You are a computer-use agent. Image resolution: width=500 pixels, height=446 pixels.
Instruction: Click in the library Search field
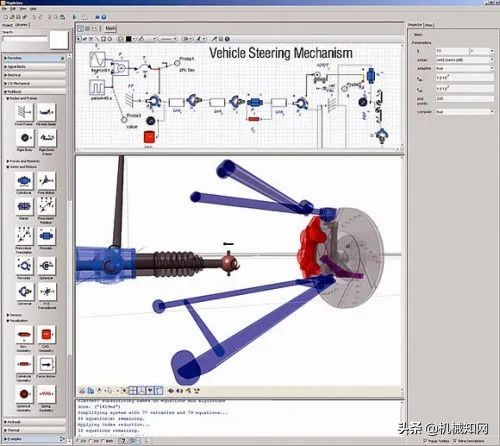coord(25,39)
